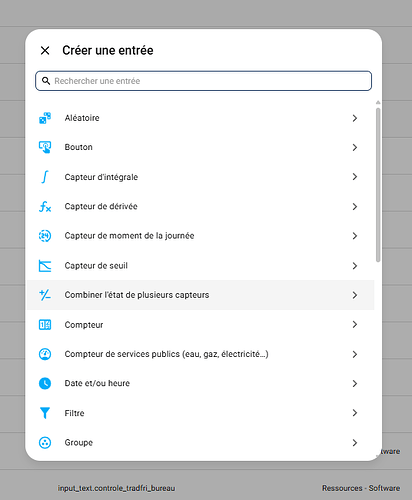Click the Bouton touch icon

click(45, 147)
